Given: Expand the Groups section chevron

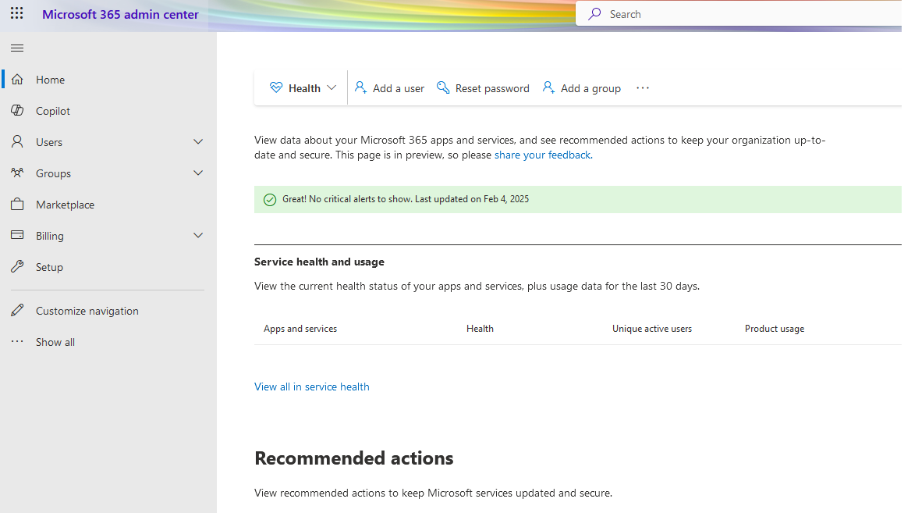Looking at the screenshot, I should coord(198,173).
